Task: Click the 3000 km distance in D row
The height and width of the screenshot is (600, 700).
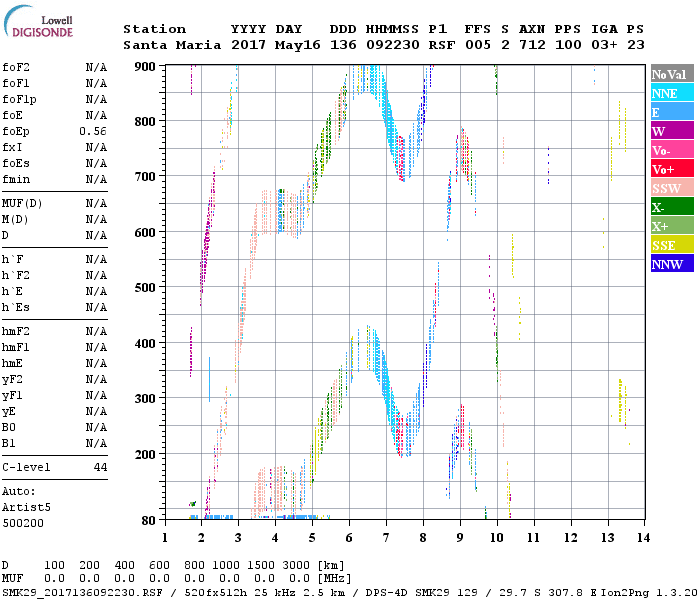Action: pyautogui.click(x=296, y=566)
